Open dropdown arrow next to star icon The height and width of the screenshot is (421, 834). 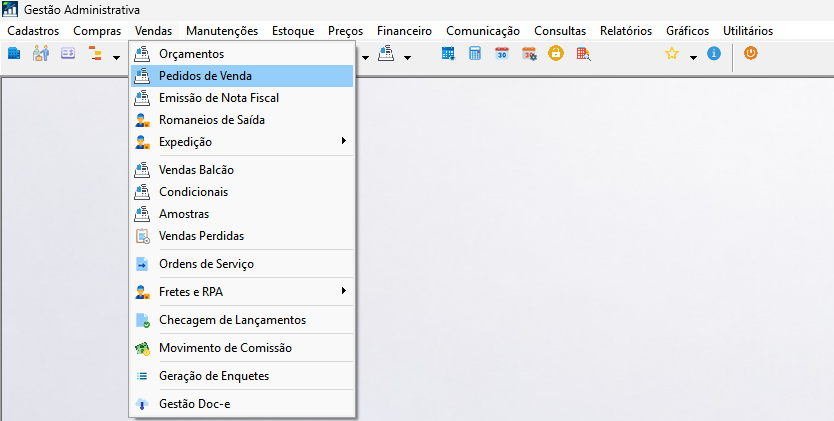tap(693, 57)
